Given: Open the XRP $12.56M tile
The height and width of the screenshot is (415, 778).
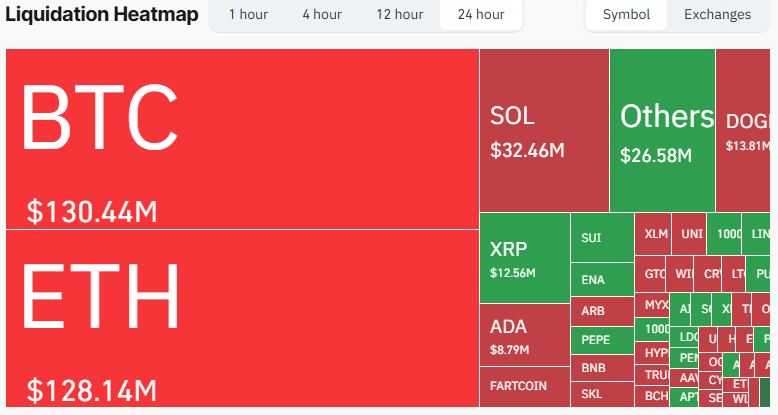Looking at the screenshot, I should point(525,258).
